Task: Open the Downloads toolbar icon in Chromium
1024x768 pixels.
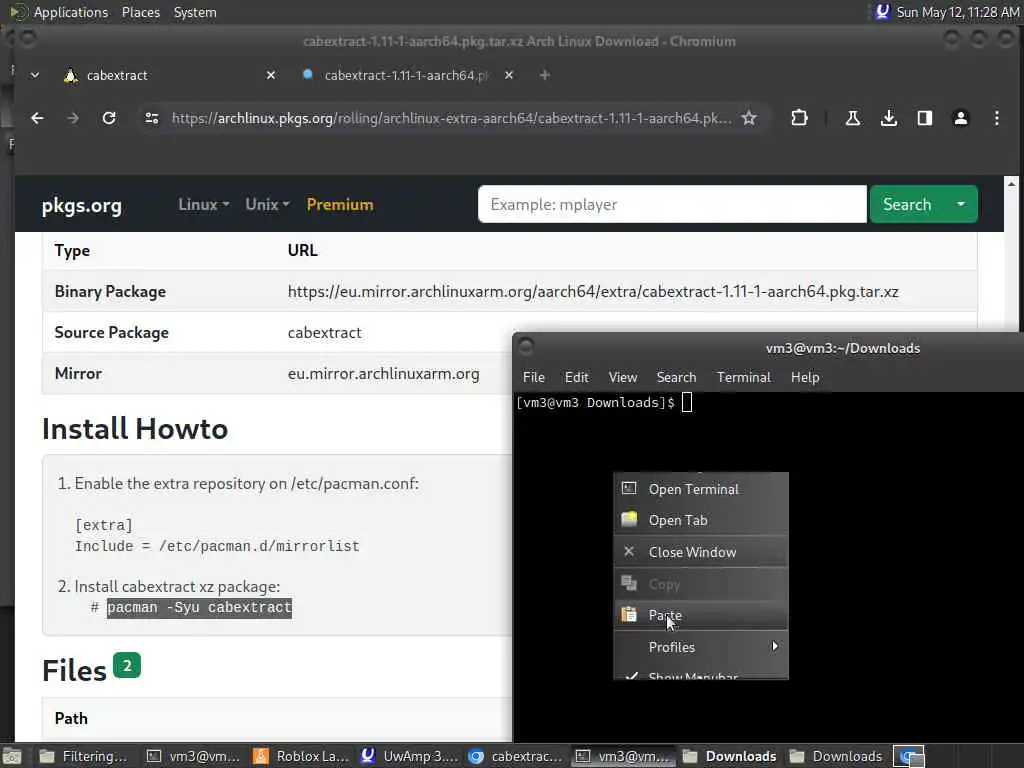Action: pos(888,118)
